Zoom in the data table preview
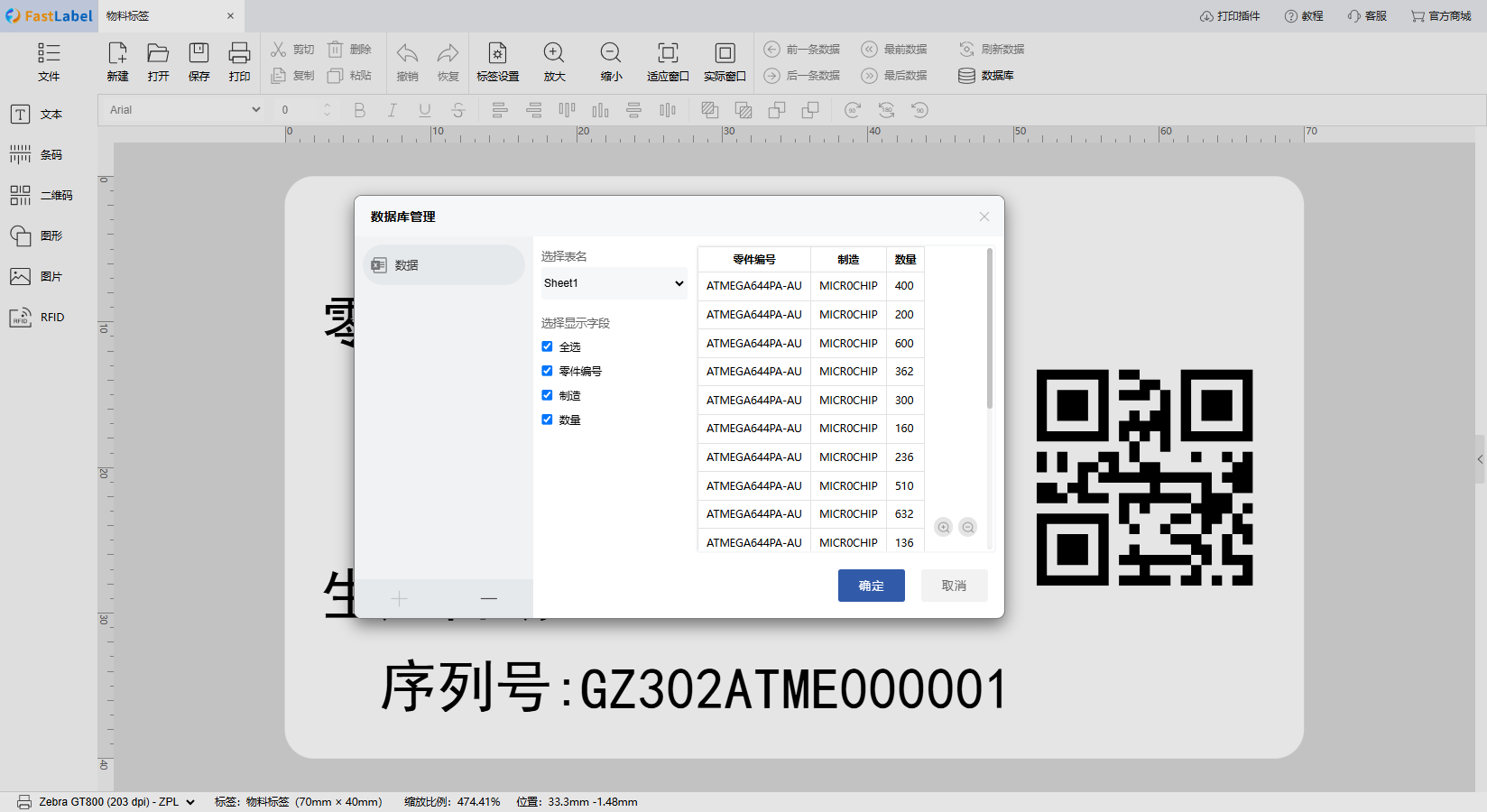Viewport: 1487px width, 812px height. click(x=944, y=527)
